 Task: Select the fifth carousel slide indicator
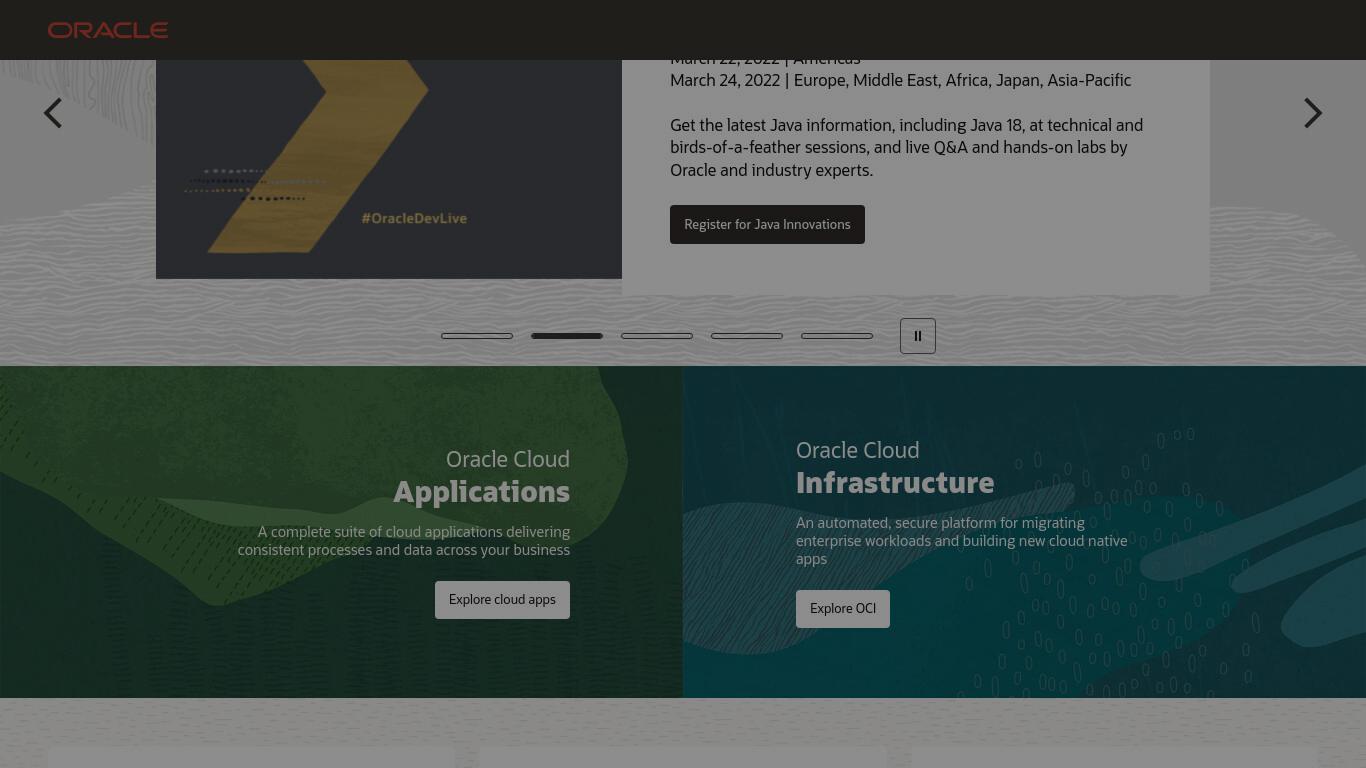click(x=837, y=336)
